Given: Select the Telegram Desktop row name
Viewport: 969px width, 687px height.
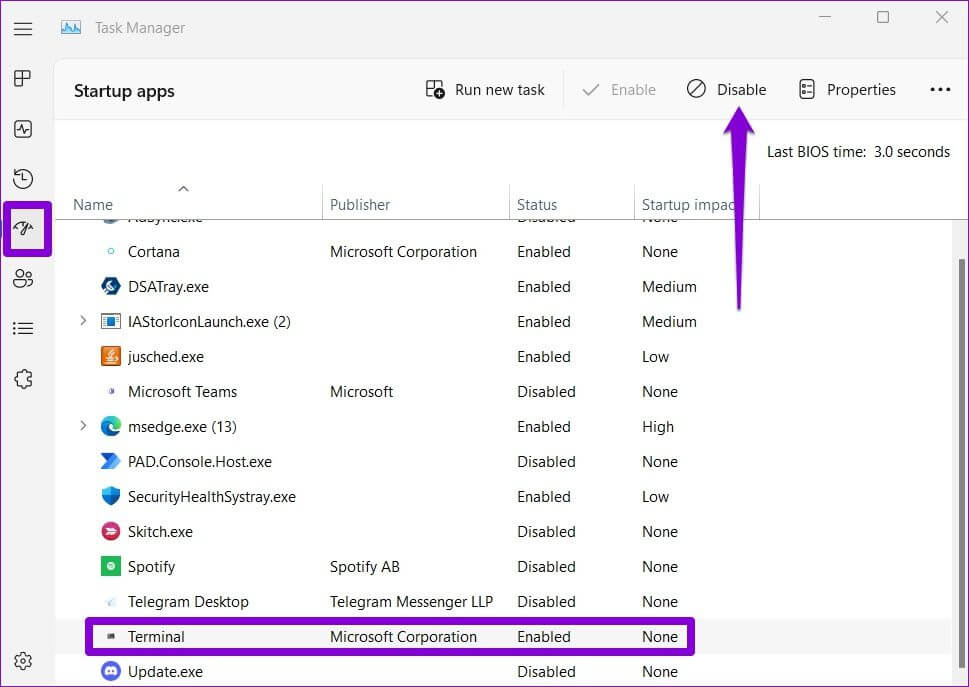Looking at the screenshot, I should point(188,602).
